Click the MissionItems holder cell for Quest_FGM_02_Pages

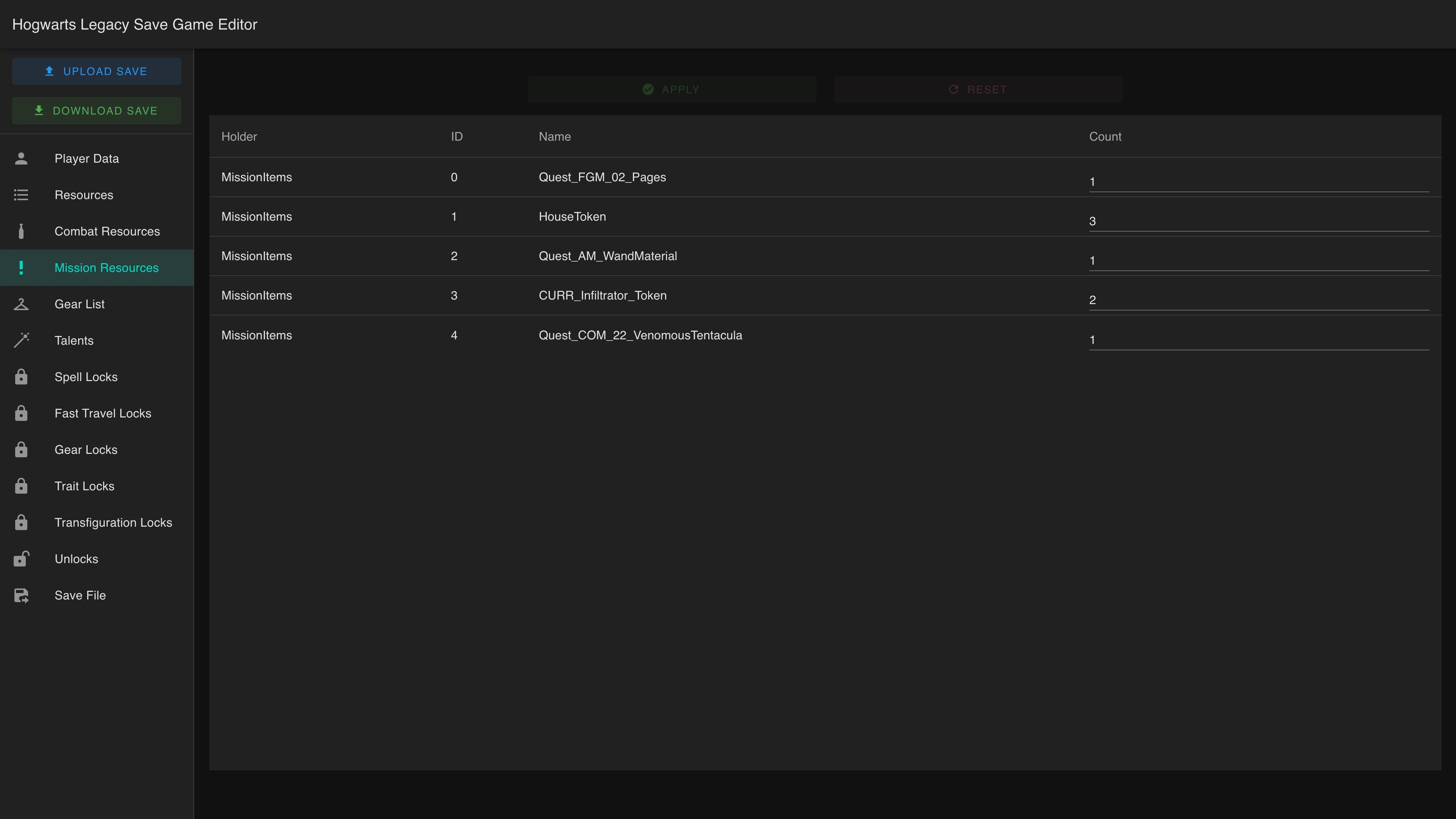coord(257,177)
